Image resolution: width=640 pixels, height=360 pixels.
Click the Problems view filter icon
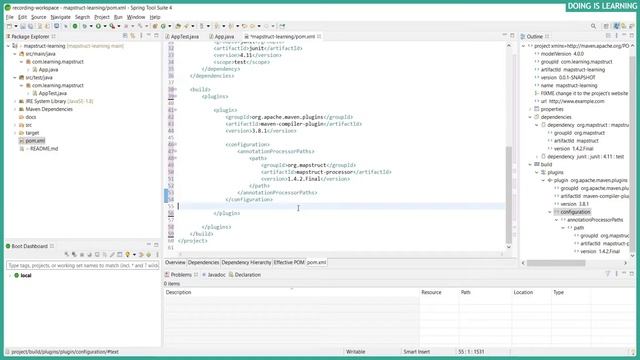[x=608, y=274]
